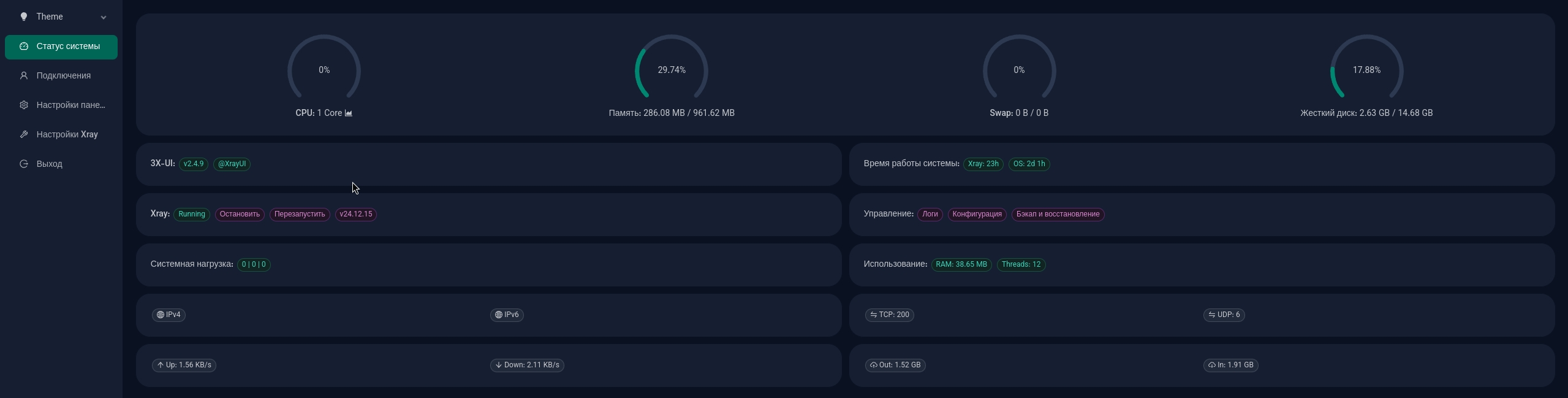Viewport: 1568px width, 398px height.
Task: Open Бэкап и восстановление
Action: click(x=1058, y=214)
